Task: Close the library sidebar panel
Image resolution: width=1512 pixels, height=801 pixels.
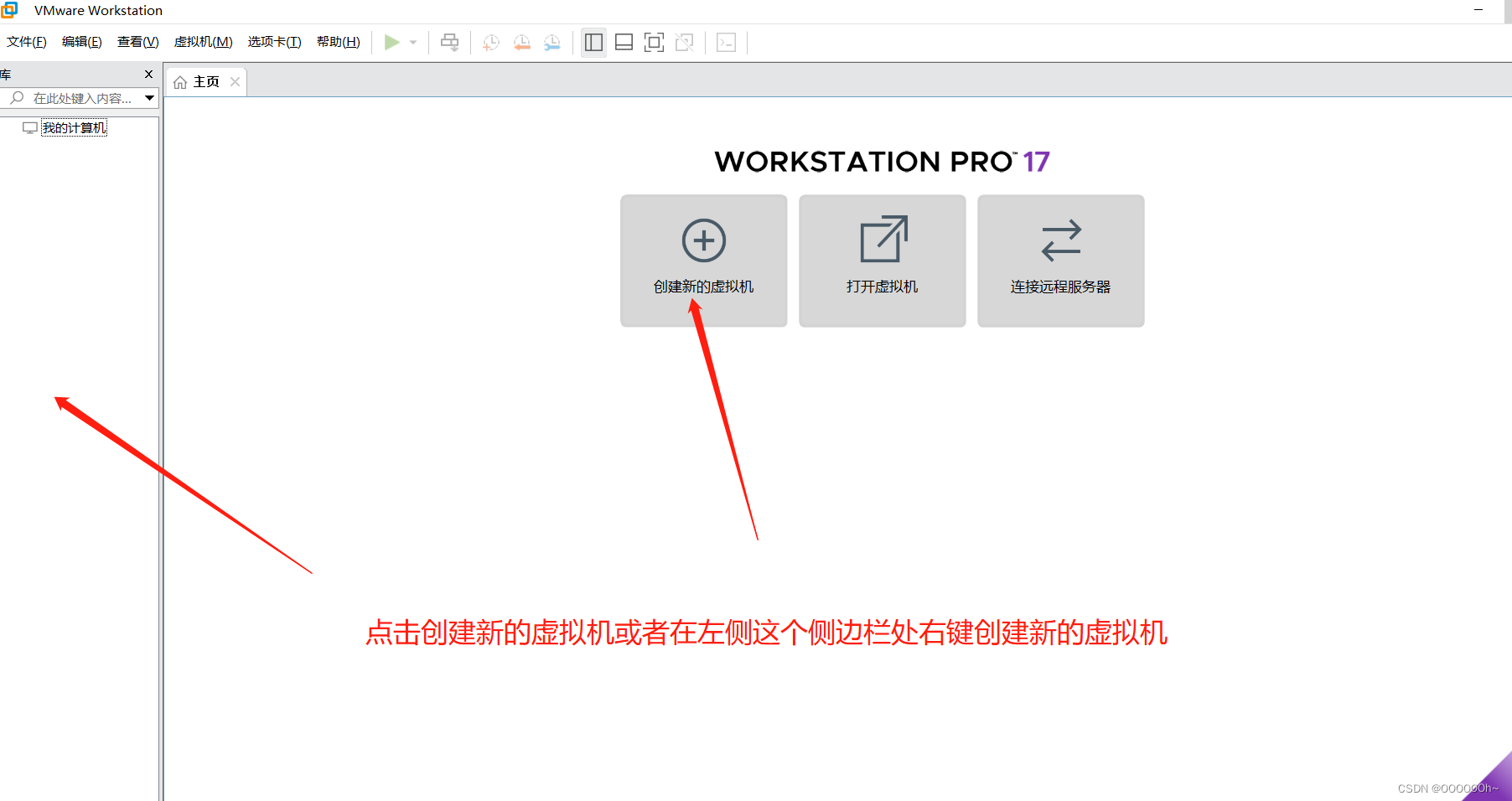Action: click(148, 75)
